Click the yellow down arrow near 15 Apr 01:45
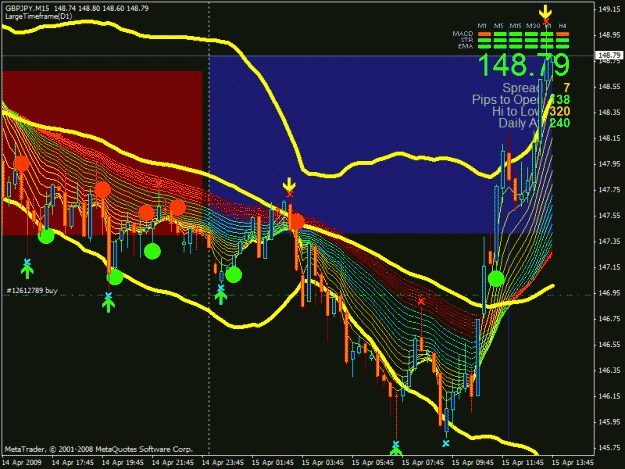This screenshot has width=625, height=469. pos(289,184)
